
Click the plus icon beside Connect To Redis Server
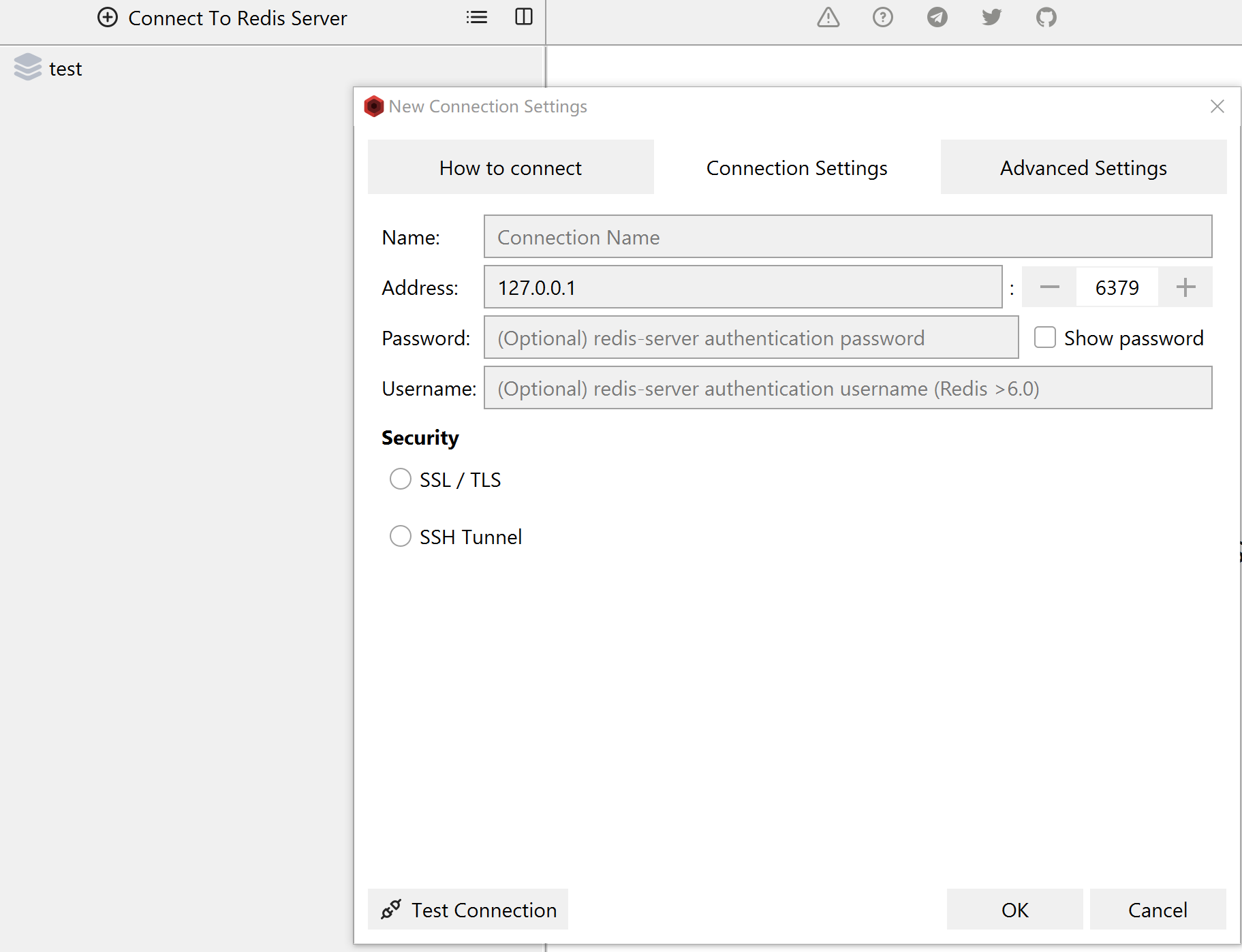click(x=108, y=17)
